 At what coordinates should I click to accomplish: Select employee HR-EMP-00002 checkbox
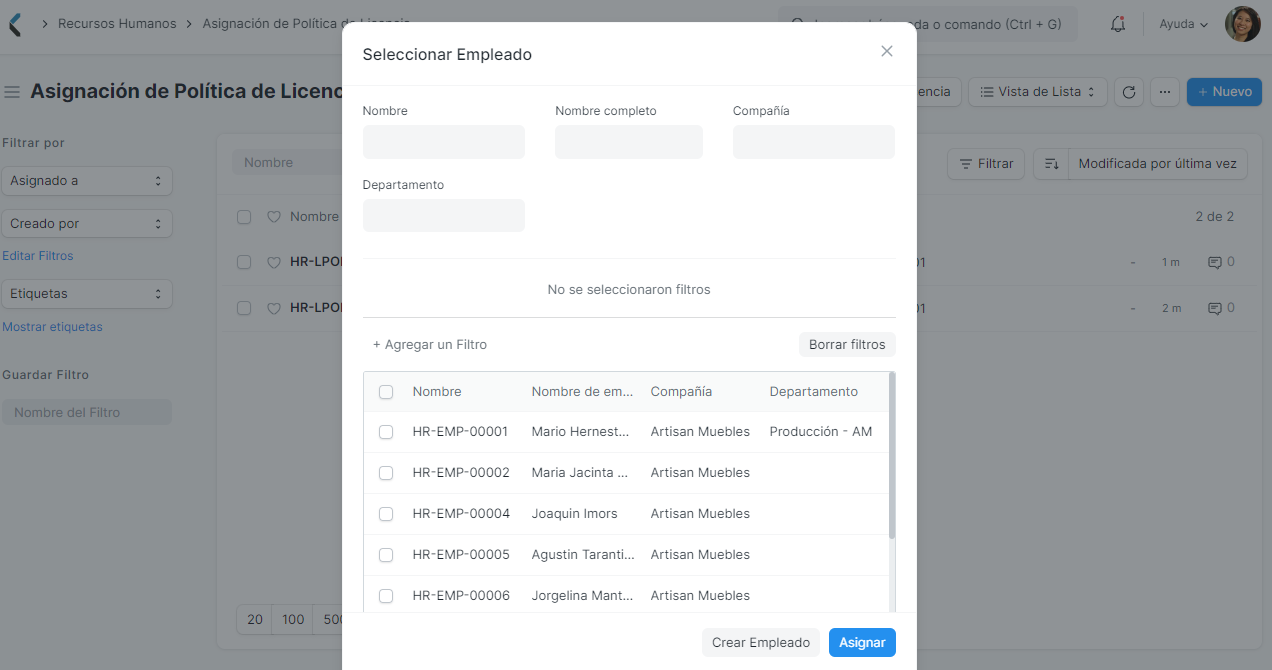click(x=386, y=473)
